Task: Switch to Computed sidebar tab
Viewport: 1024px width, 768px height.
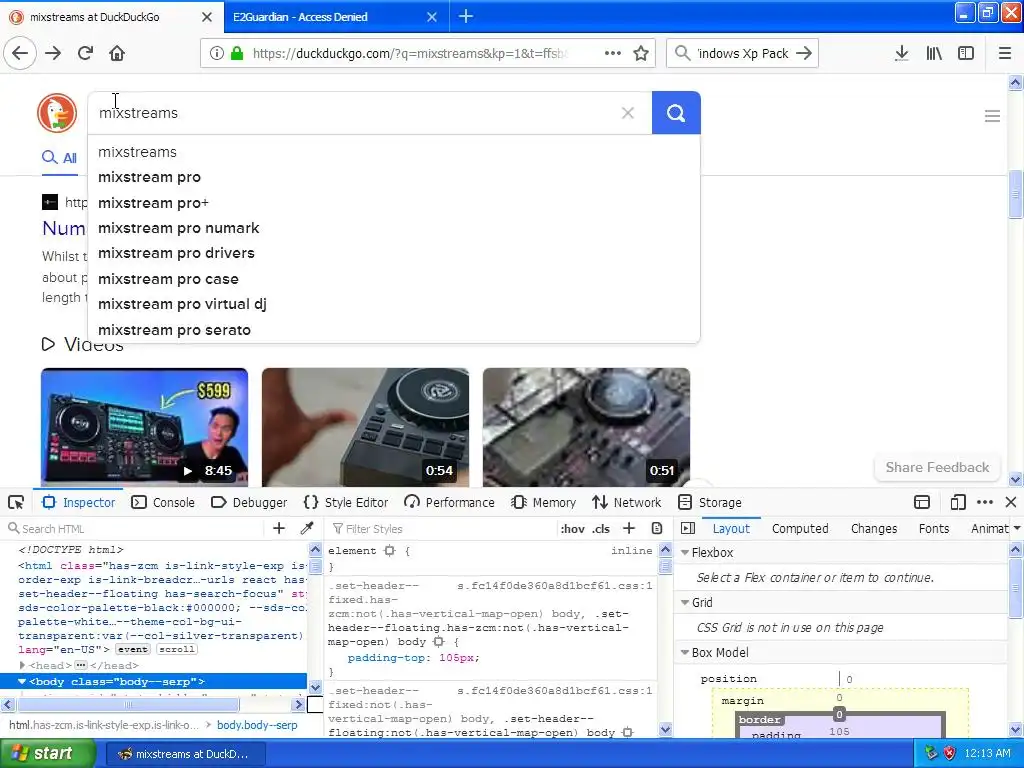Action: tap(800, 528)
